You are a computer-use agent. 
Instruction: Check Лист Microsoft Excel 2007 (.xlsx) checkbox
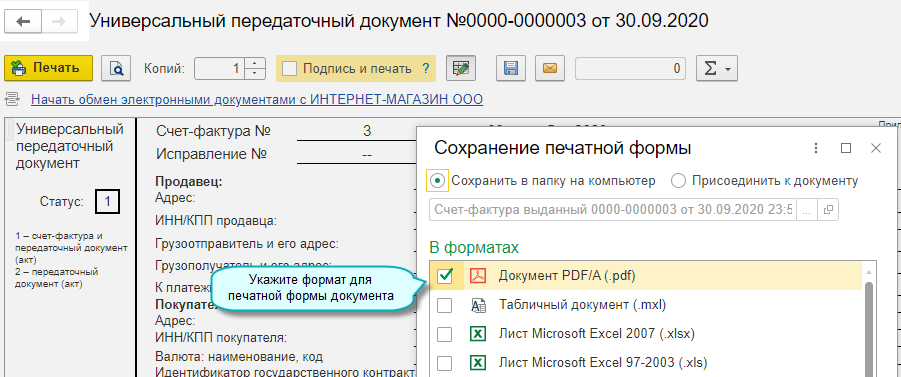(445, 334)
